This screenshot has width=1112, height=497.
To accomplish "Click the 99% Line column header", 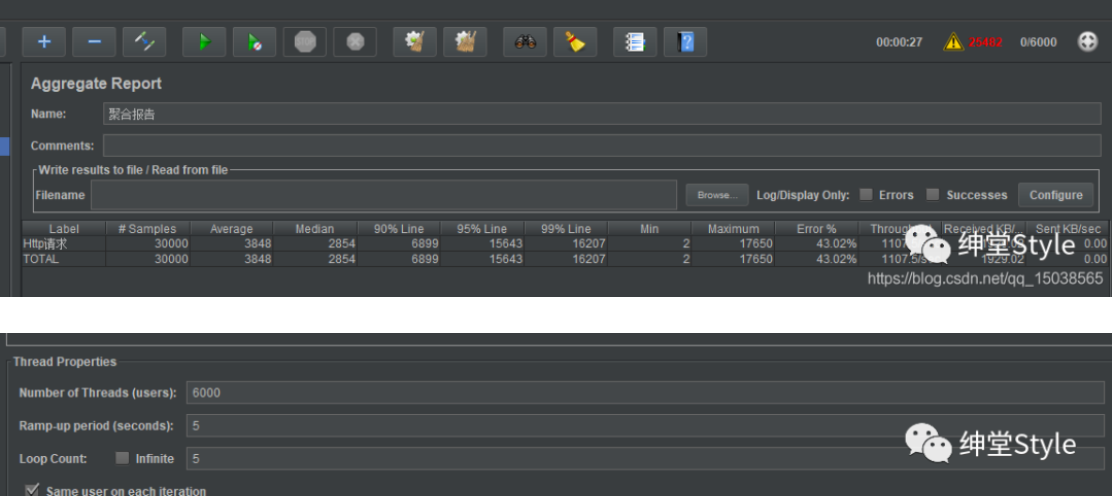I will click(x=566, y=228).
